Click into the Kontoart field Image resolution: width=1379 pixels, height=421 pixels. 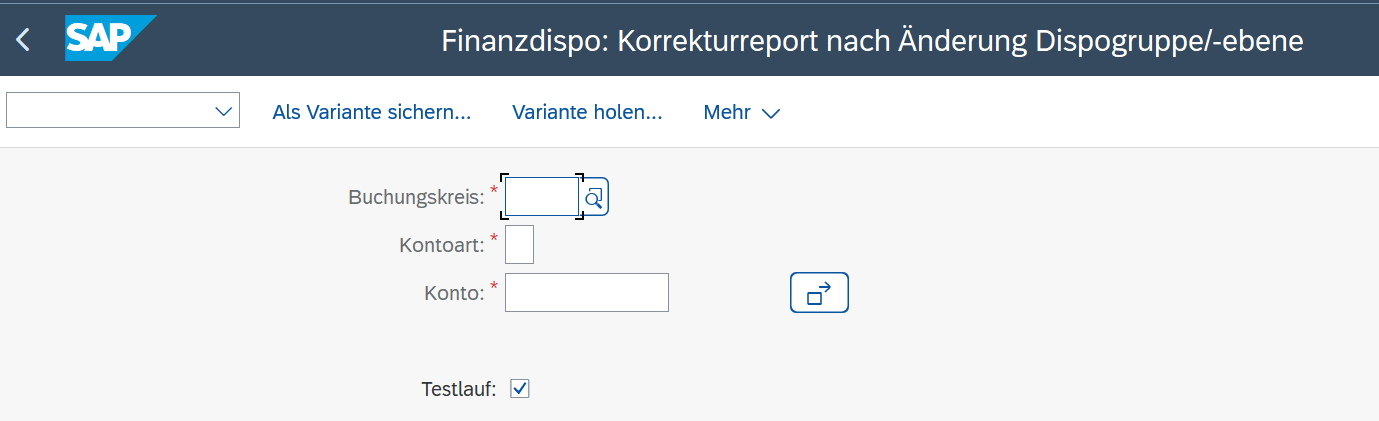519,245
